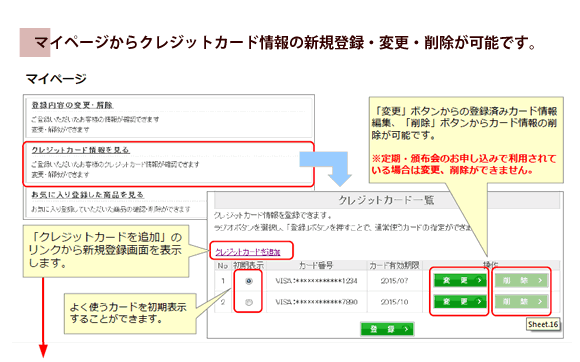Click the 初期表示 column header
The image size is (580, 362).
(x=248, y=265)
